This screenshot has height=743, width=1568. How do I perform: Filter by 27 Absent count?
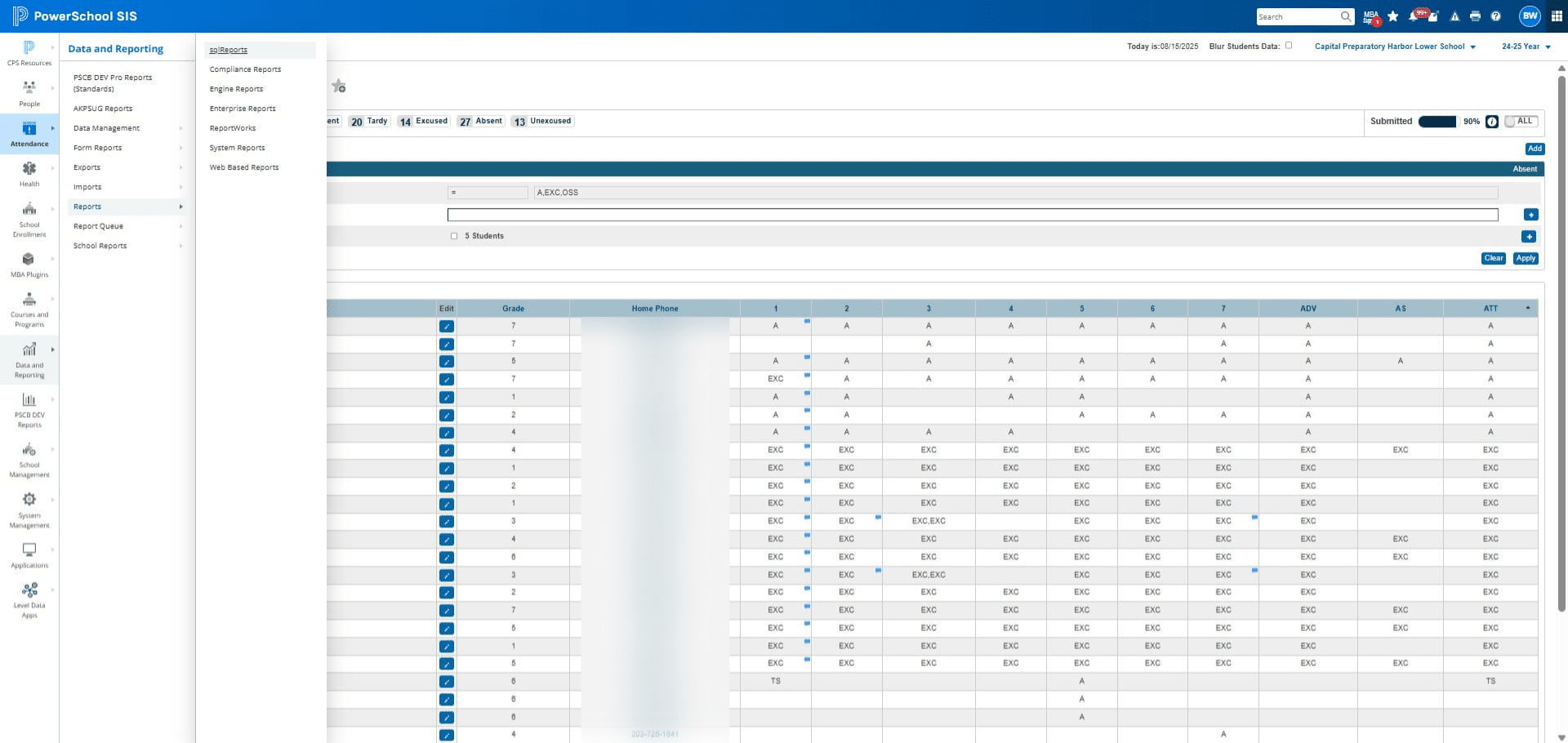480,121
